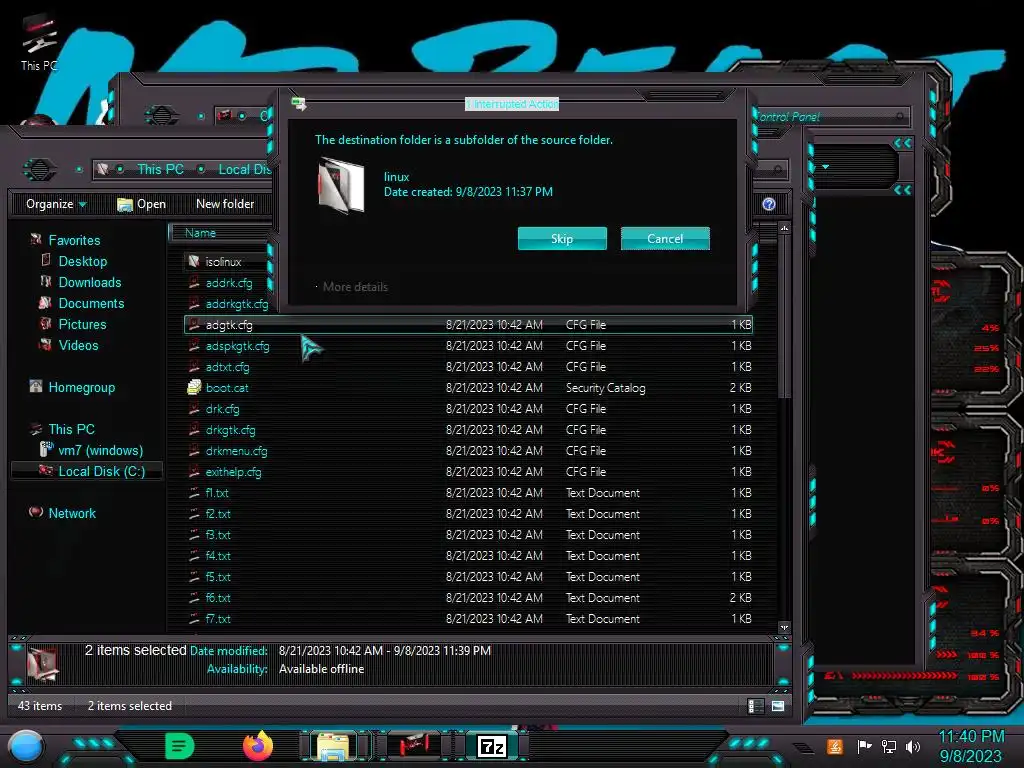Click the boot.cat file icon
The width and height of the screenshot is (1024, 768).
pos(194,387)
